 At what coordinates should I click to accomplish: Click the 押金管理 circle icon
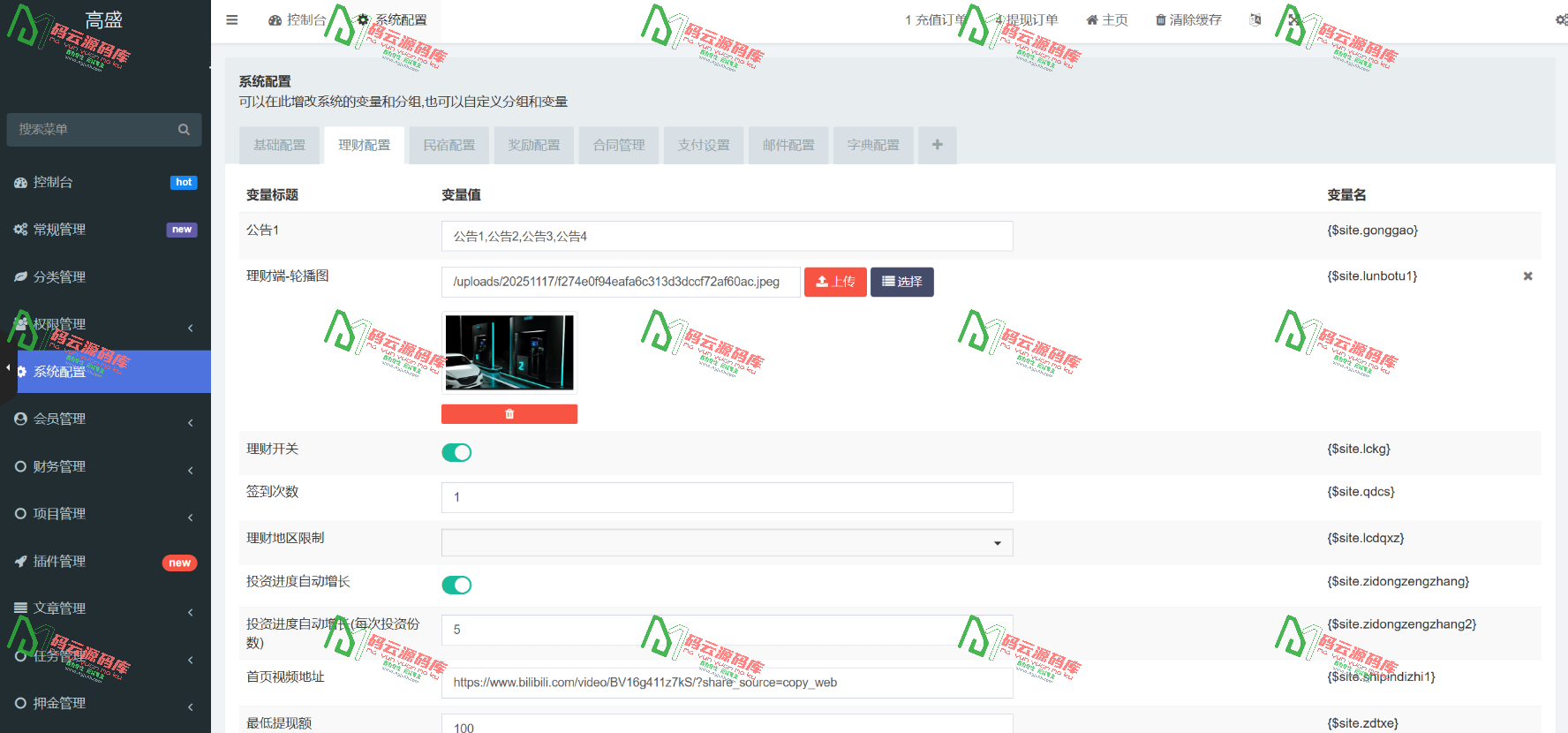pos(20,703)
